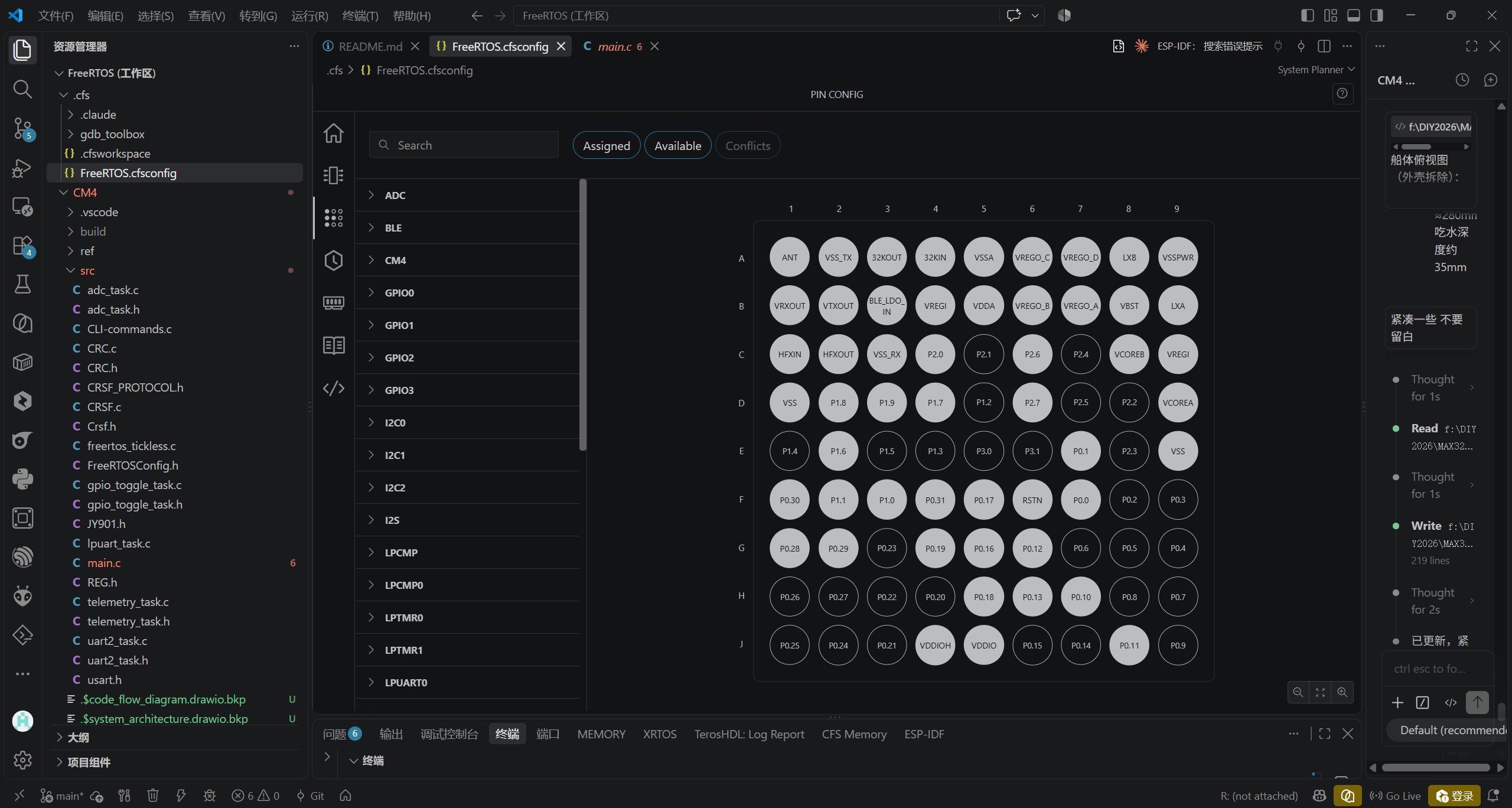Toggle the Conflicts pins filter
Image resolution: width=1512 pixels, height=808 pixels.
pos(748,145)
